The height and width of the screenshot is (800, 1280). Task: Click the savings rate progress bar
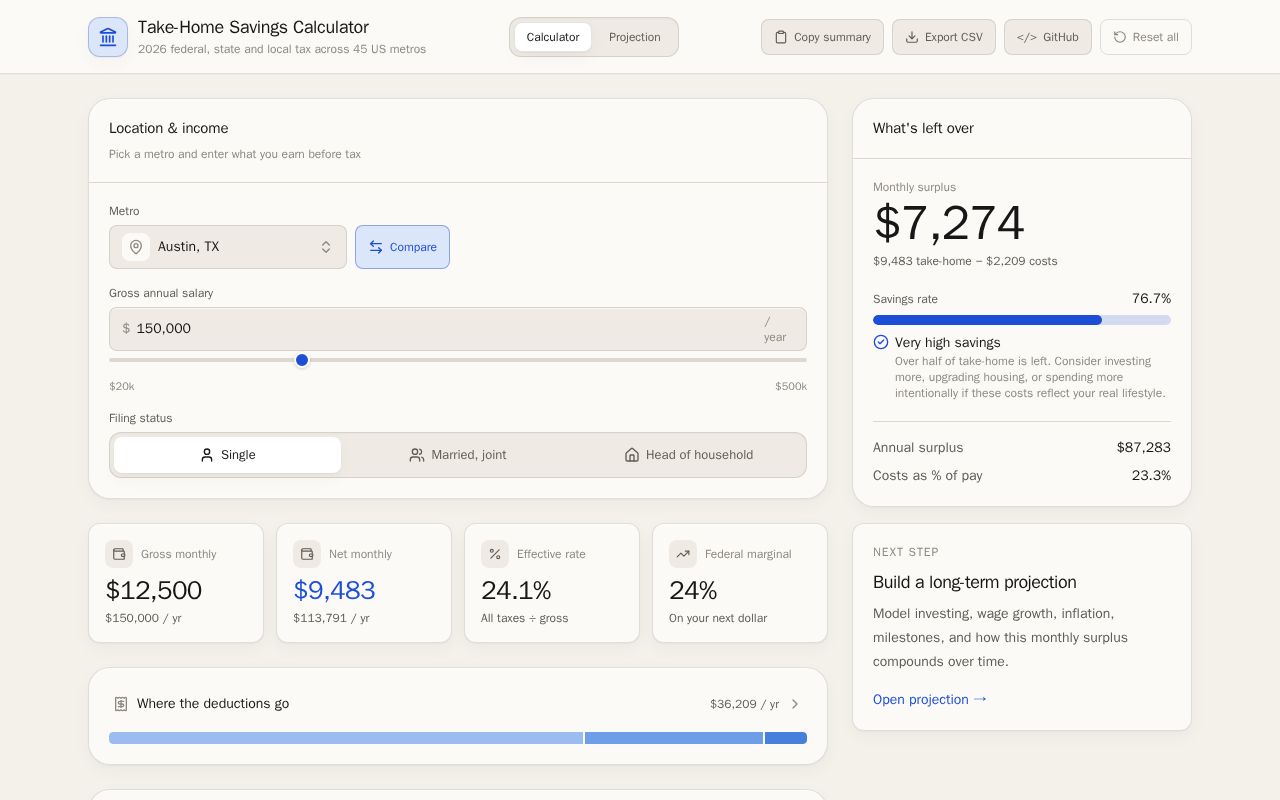pyautogui.click(x=1022, y=320)
